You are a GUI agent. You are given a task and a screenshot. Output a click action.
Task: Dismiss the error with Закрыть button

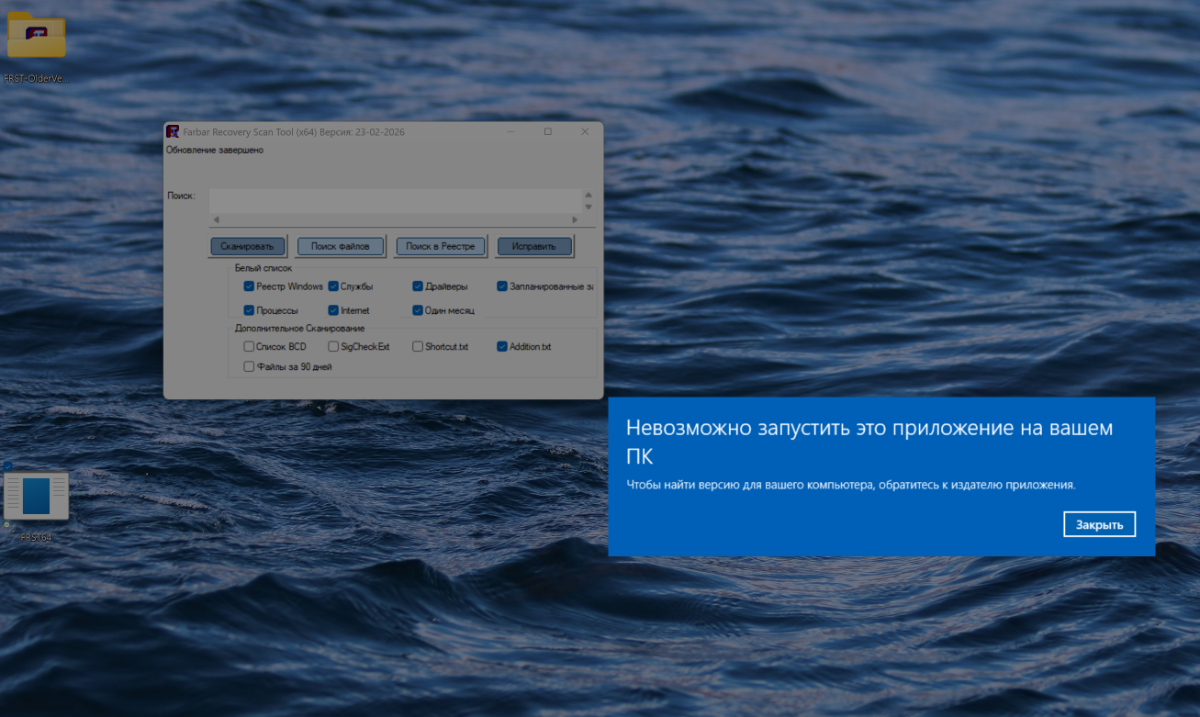1099,524
